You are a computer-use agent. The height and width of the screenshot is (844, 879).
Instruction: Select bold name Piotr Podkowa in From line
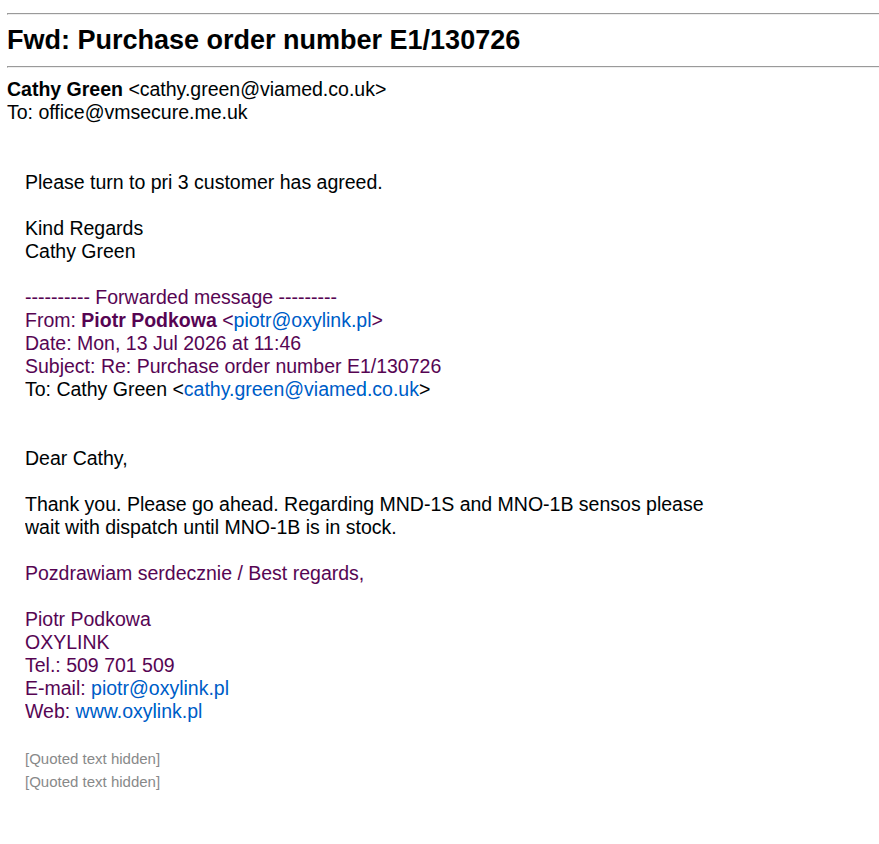149,321
